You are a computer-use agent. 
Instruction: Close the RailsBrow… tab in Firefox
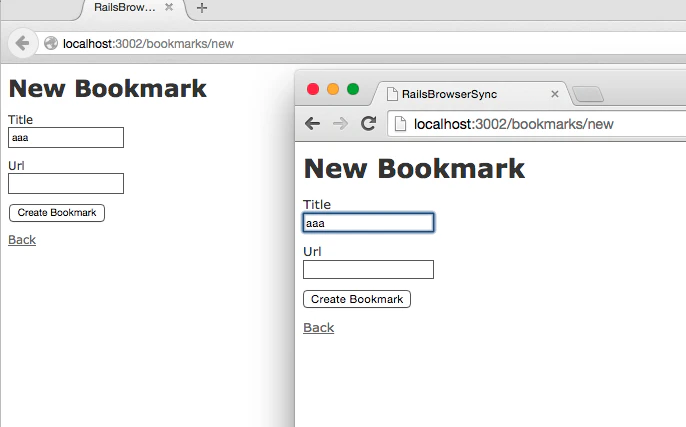click(169, 7)
